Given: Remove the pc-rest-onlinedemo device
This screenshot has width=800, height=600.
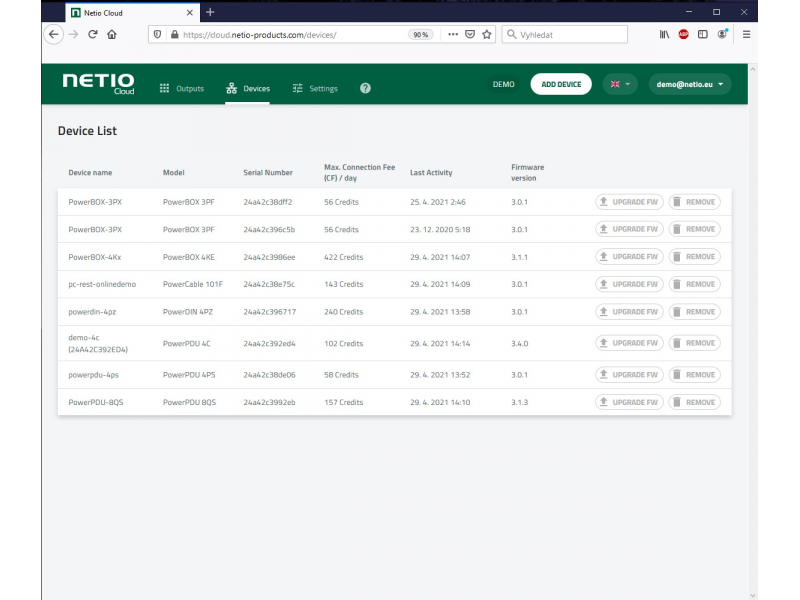Looking at the screenshot, I should tap(694, 284).
